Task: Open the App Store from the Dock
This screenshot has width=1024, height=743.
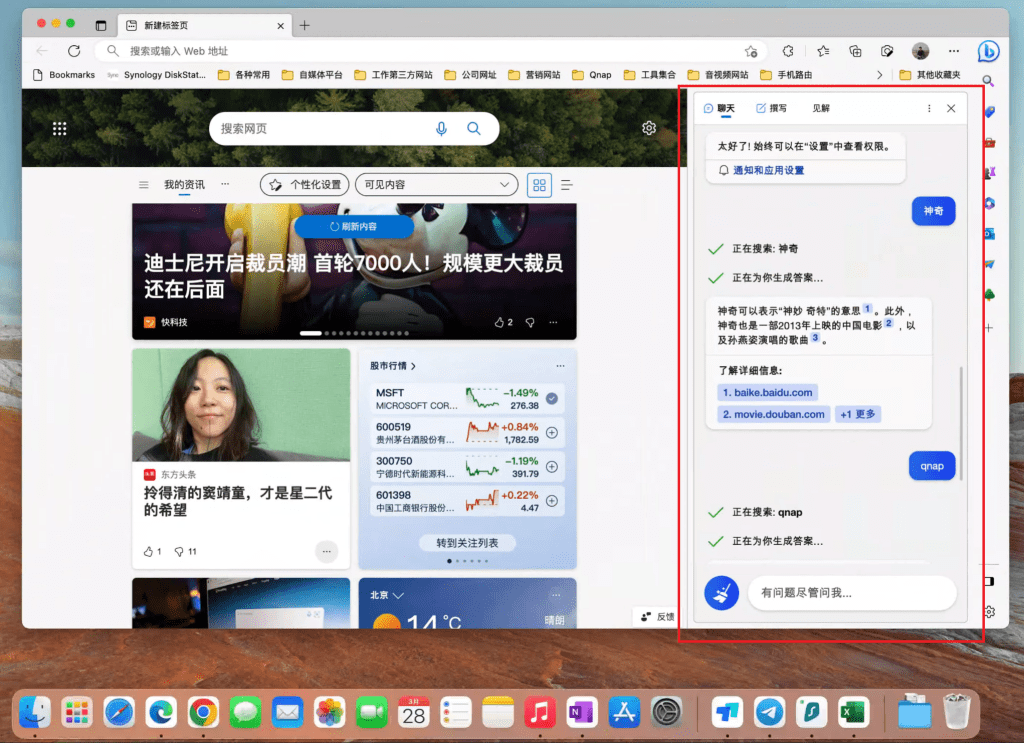Action: click(x=624, y=712)
